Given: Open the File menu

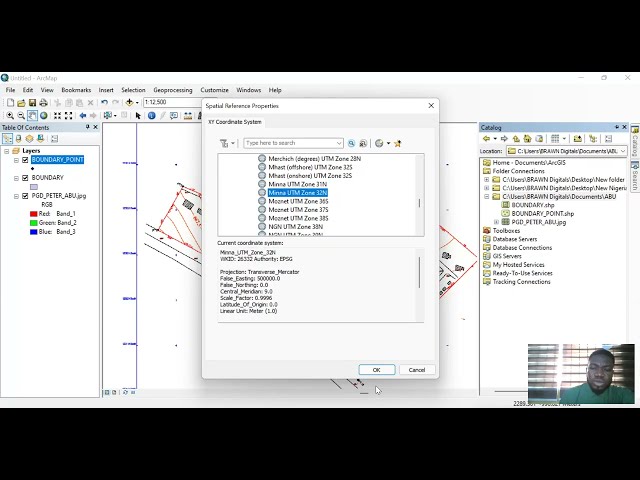Looking at the screenshot, I should point(10,90).
